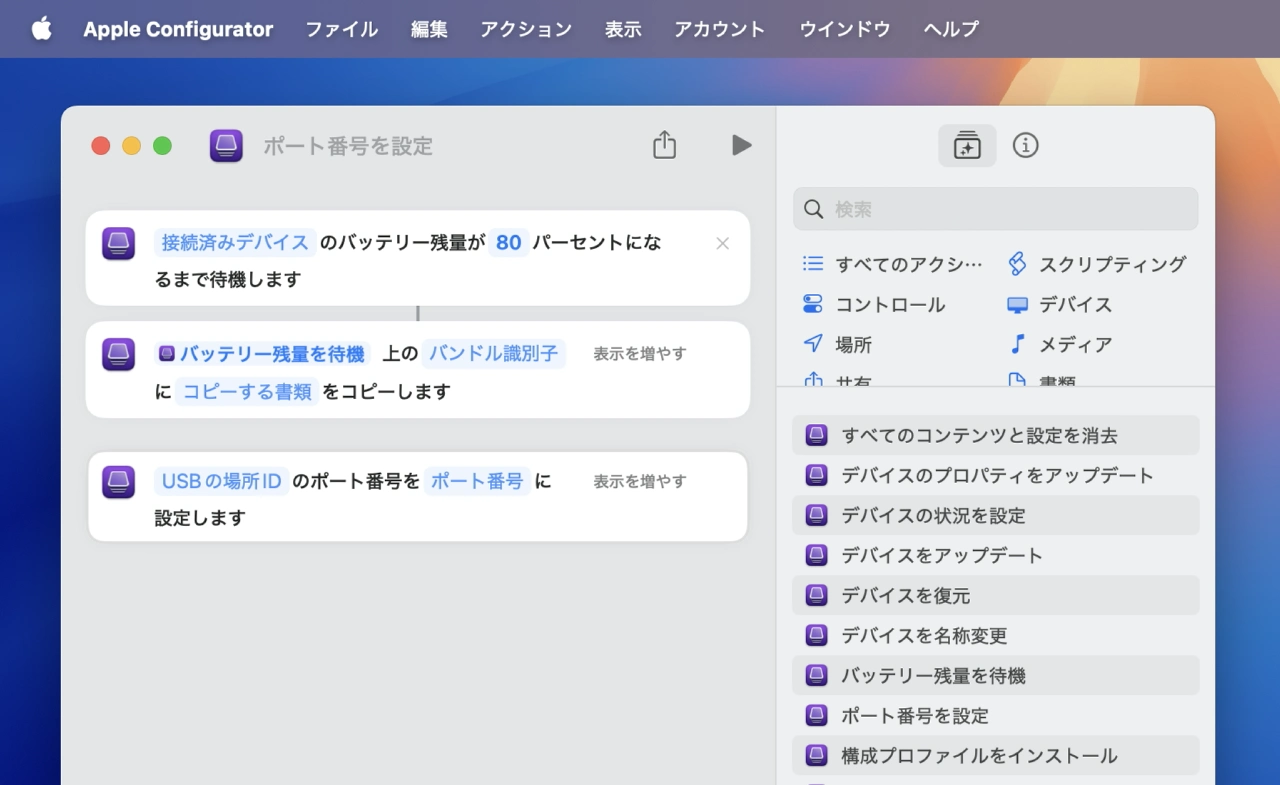
Task: Edit the 80 percent value field
Action: pyautogui.click(x=508, y=242)
